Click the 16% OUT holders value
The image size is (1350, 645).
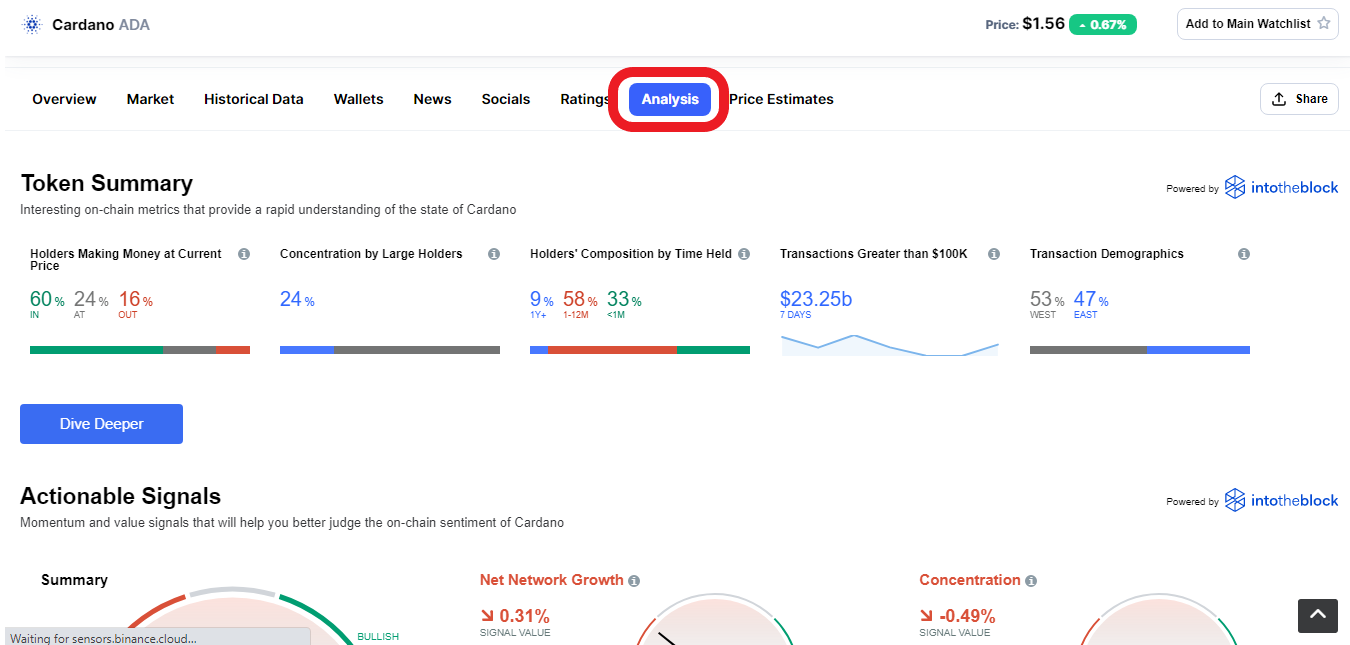(x=135, y=299)
